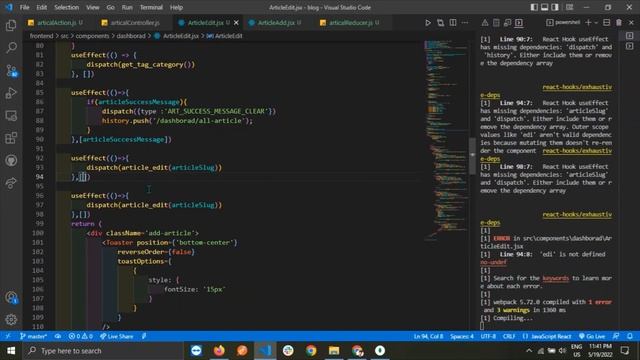Viewport: 640px width, 360px height.
Task: Open the View menu
Action: point(93,7)
